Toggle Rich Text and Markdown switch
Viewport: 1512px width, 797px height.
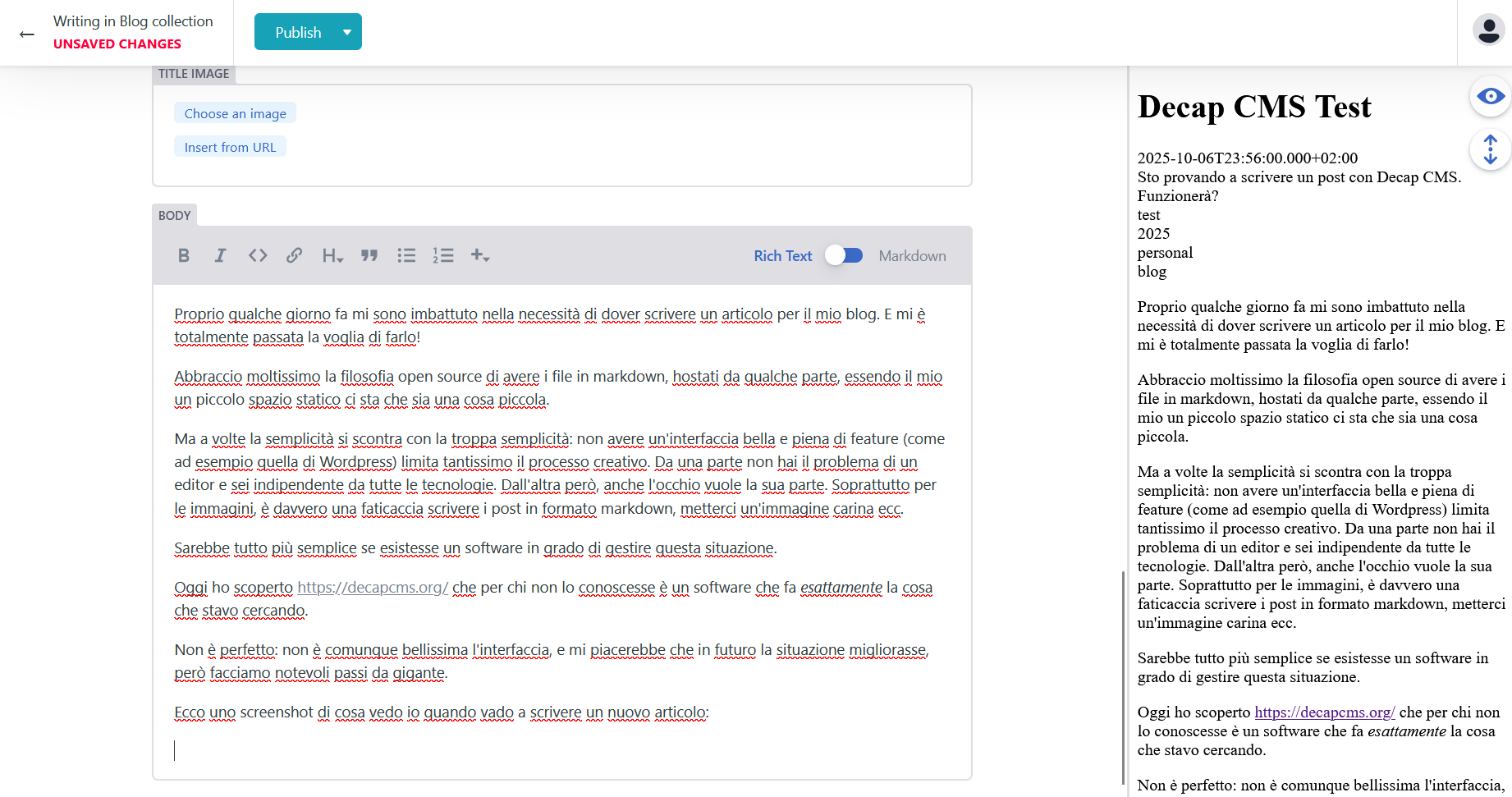[845, 255]
